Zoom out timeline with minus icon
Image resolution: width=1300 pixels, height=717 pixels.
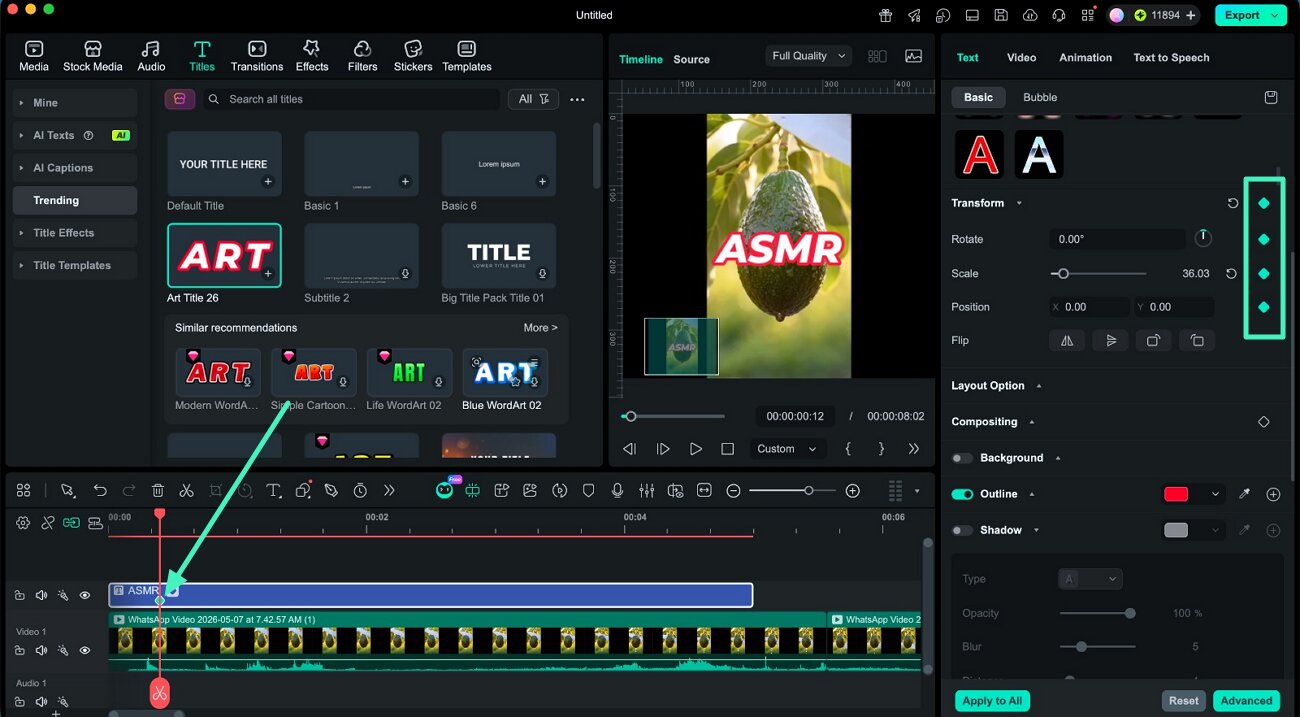point(733,490)
